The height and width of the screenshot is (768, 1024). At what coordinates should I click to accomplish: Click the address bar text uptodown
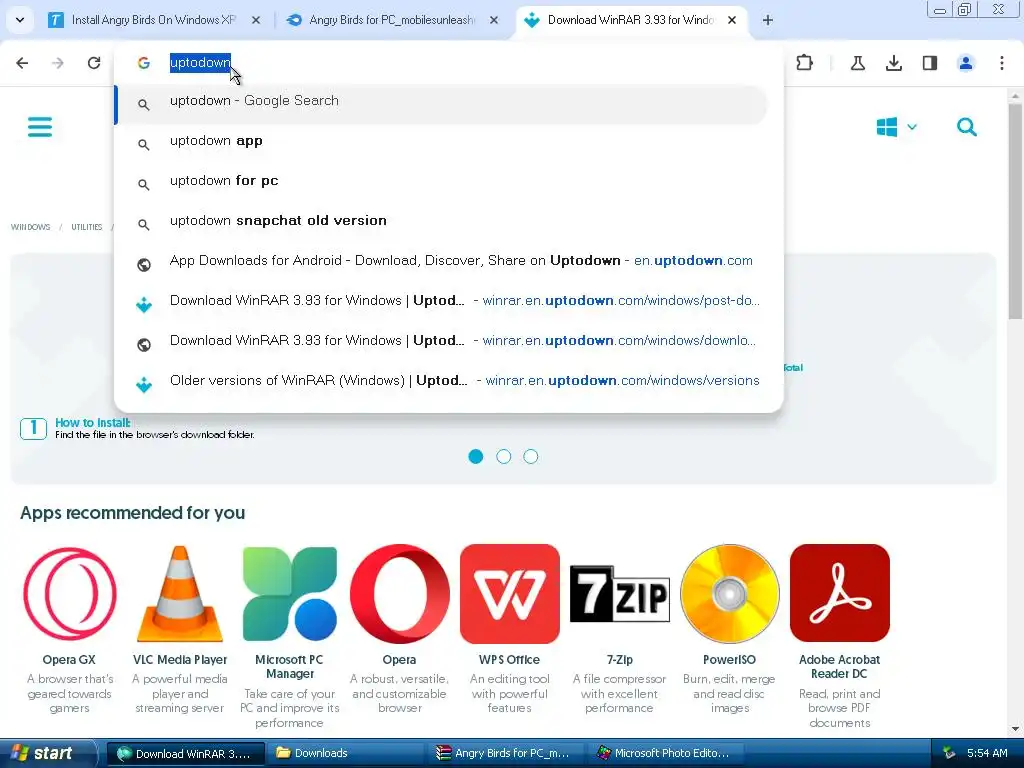tap(200, 63)
